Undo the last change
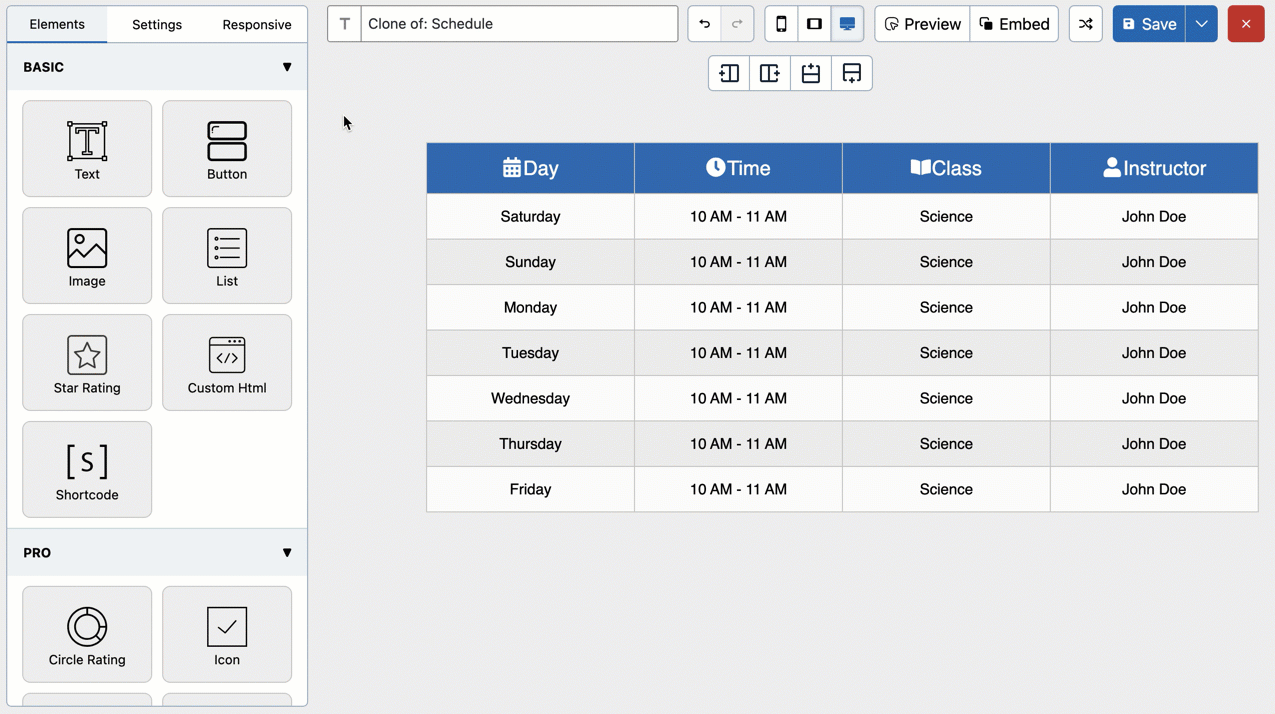 704,24
